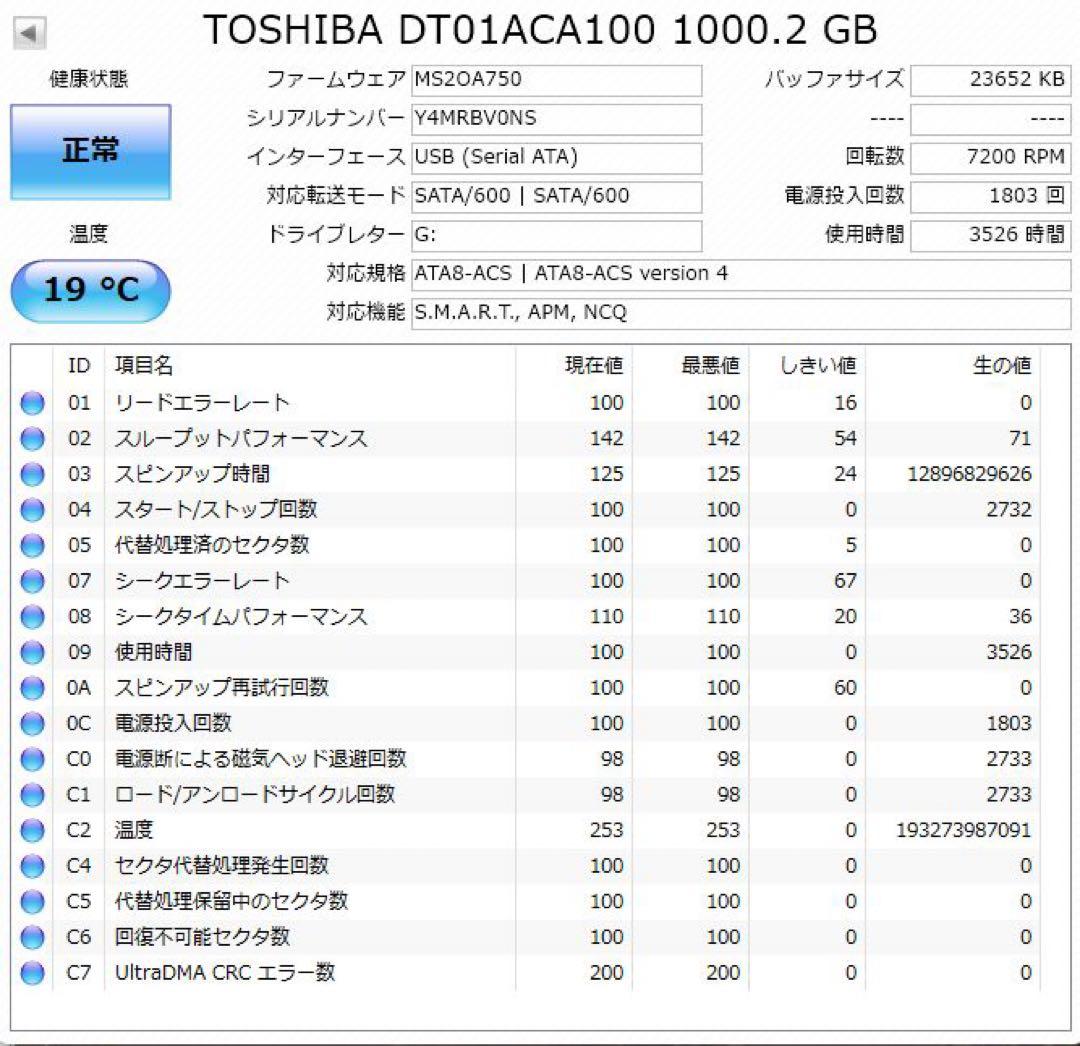Select threshold value 67 in シークエラーレート row

pos(845,581)
